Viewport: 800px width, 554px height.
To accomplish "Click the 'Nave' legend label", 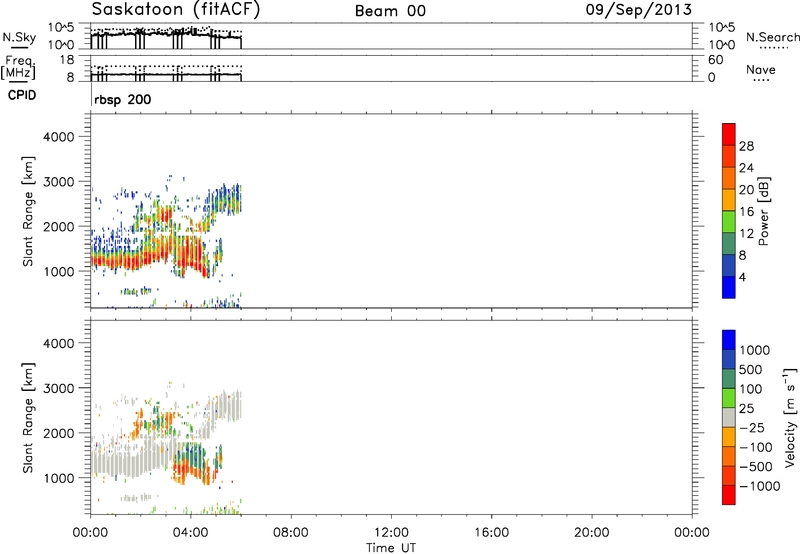I will 761,70.
